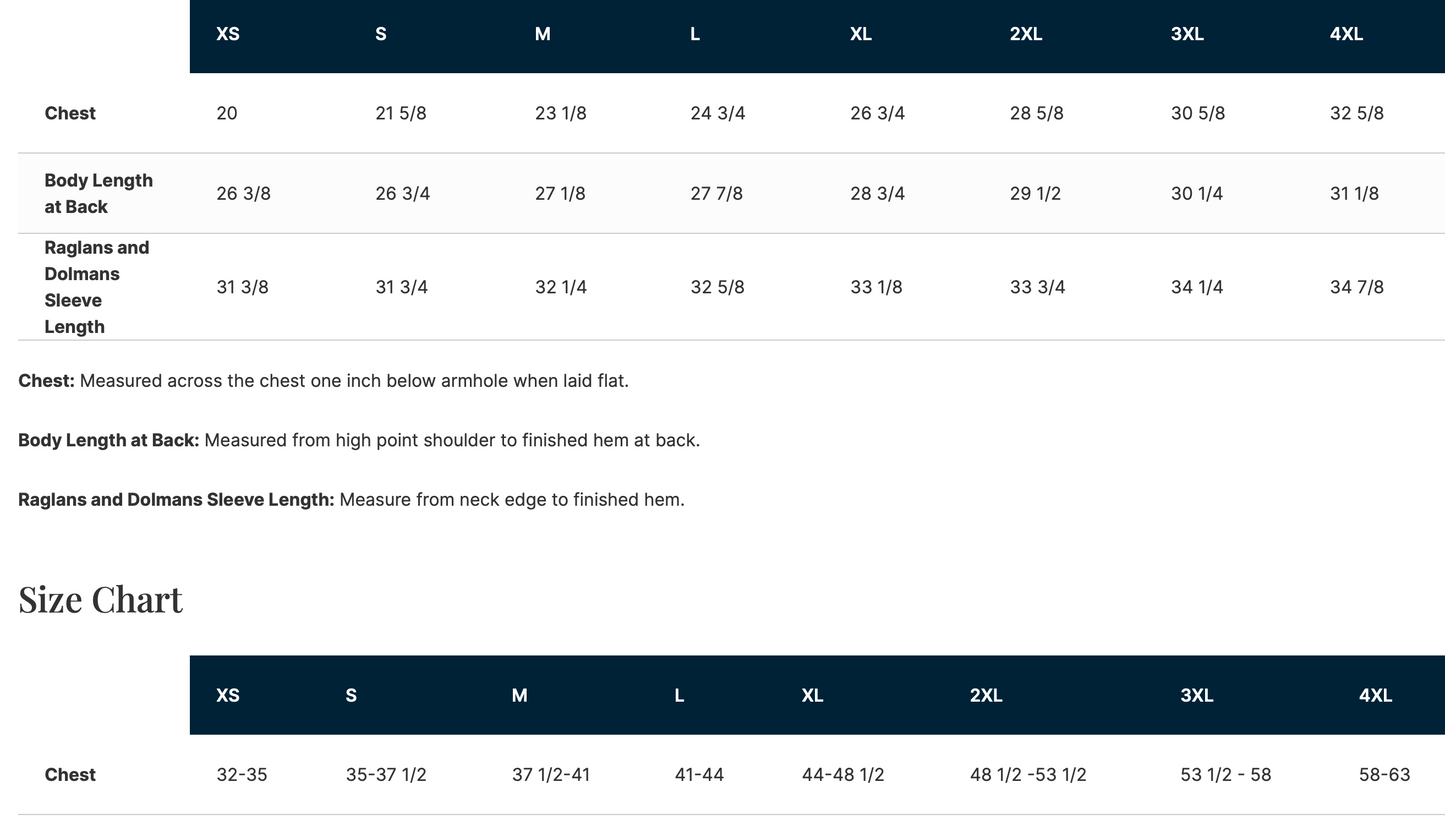Image resolution: width=1445 pixels, height=831 pixels.
Task: Click the chest range 58-63
Action: [x=1384, y=775]
